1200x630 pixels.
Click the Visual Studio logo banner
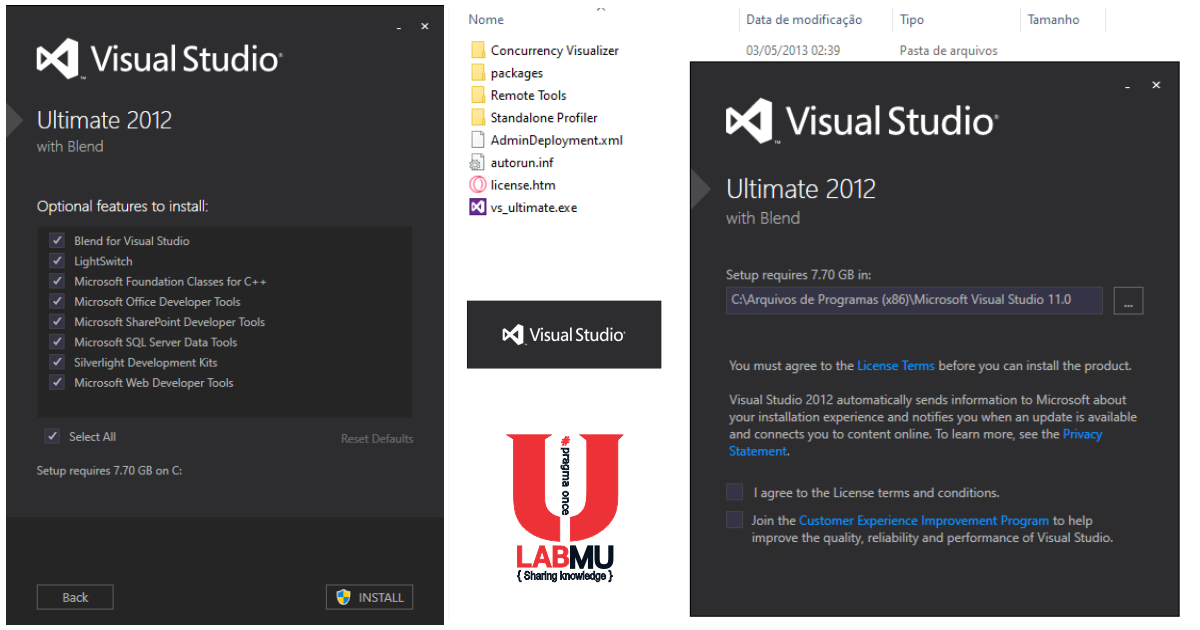pyautogui.click(x=564, y=334)
